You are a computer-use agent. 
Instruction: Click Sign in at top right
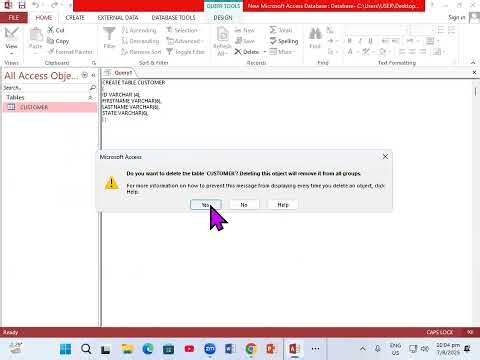(x=456, y=18)
